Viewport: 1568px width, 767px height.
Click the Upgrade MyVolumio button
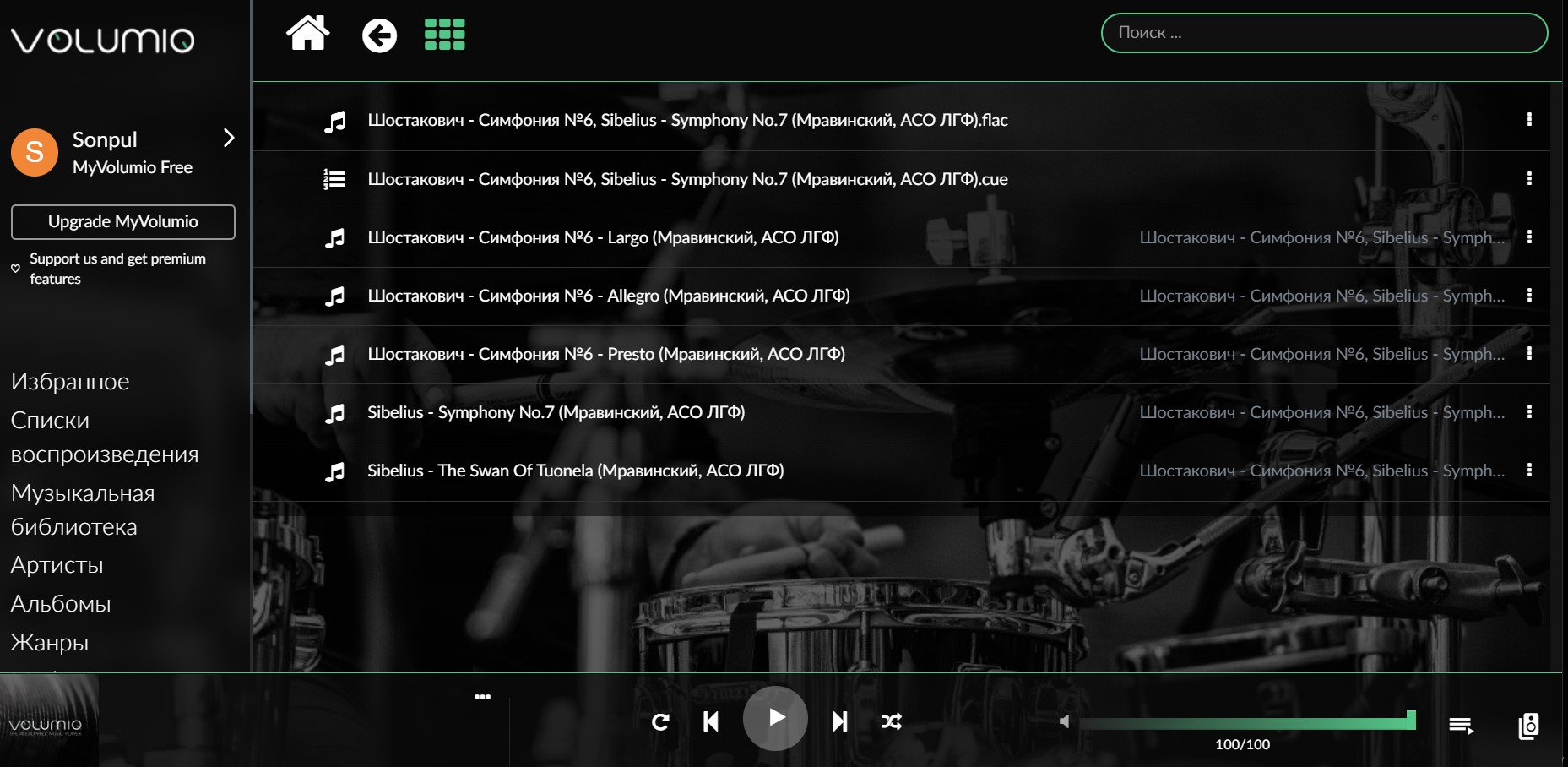point(123,222)
